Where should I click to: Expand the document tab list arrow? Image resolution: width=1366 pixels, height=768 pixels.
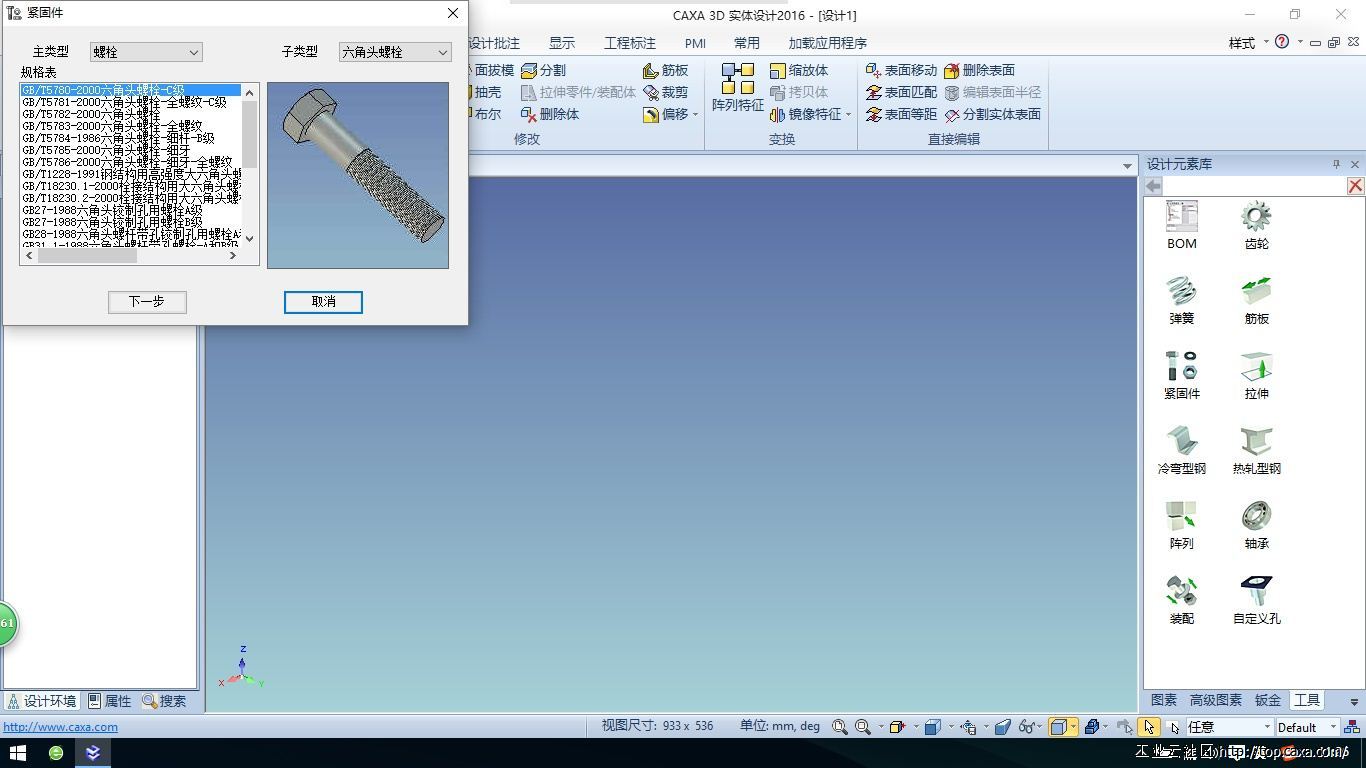pos(1127,166)
